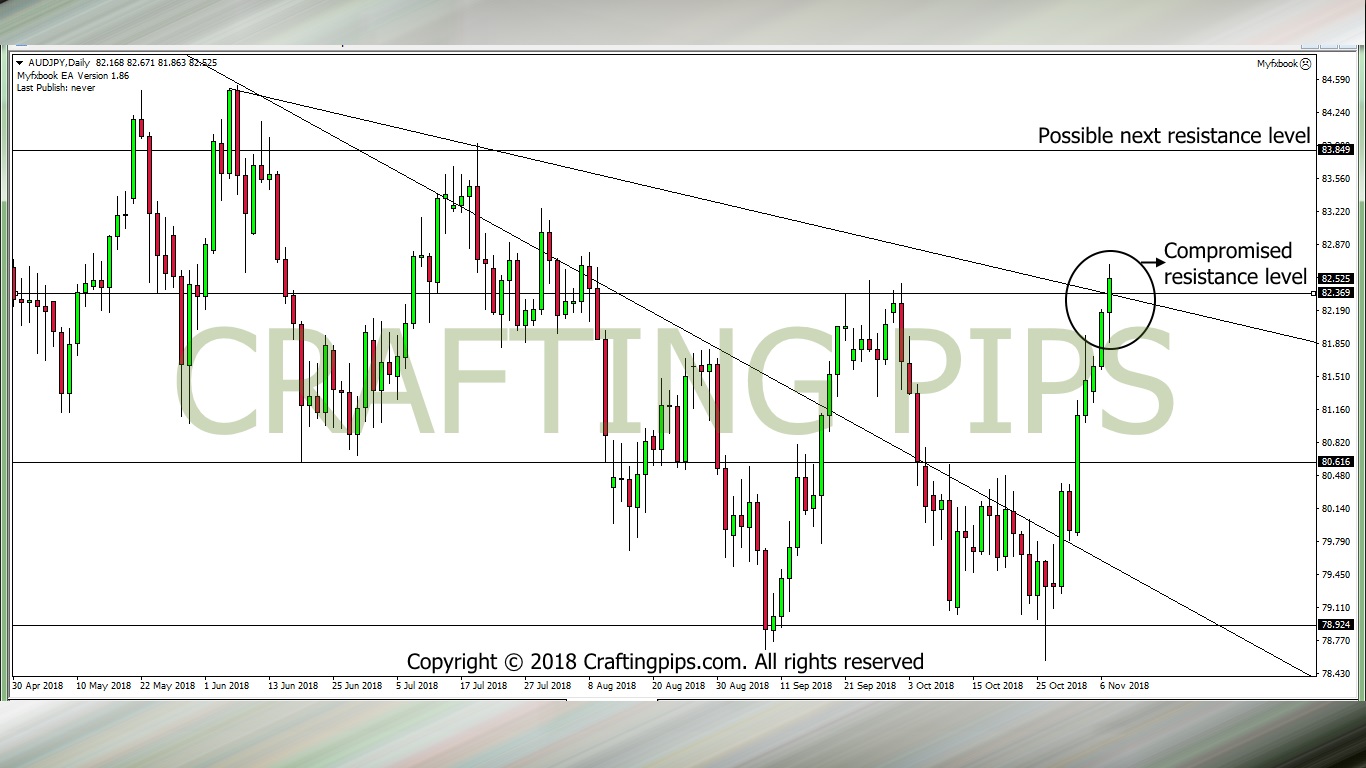1366x768 pixels.
Task: Click the 81.510 price axis label
Action: pos(1336,377)
